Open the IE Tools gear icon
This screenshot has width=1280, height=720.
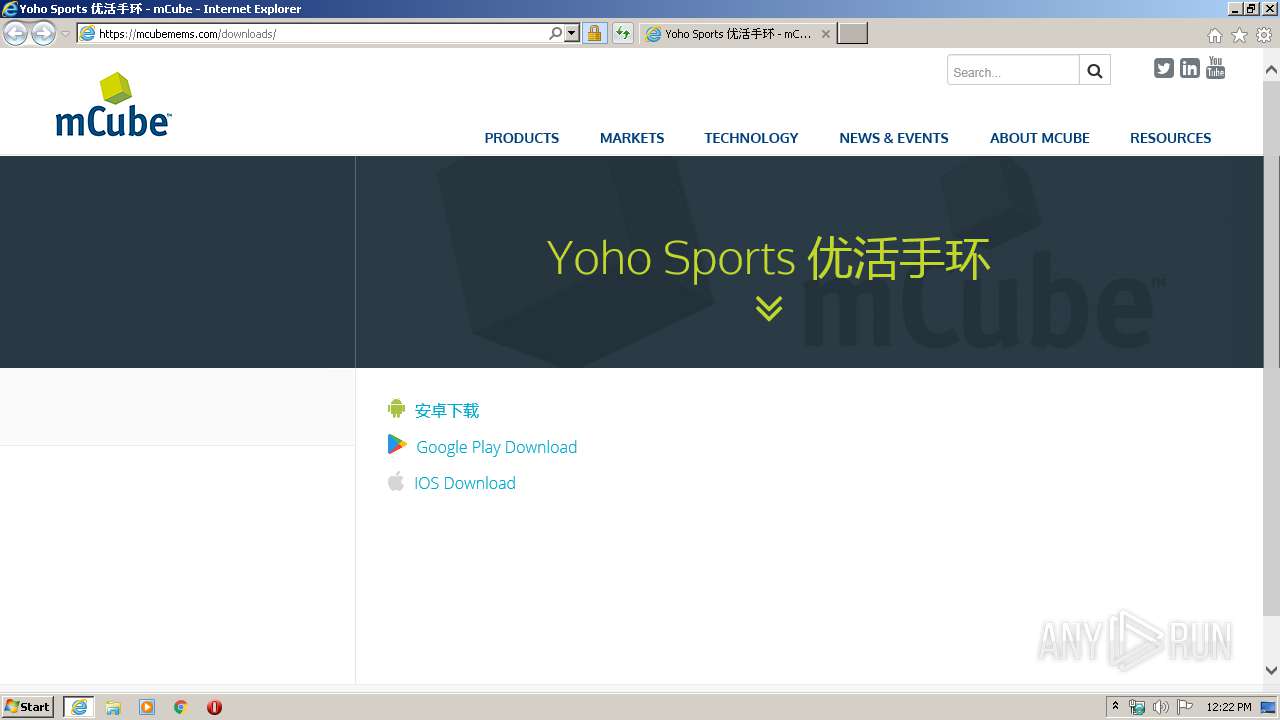tap(1264, 35)
